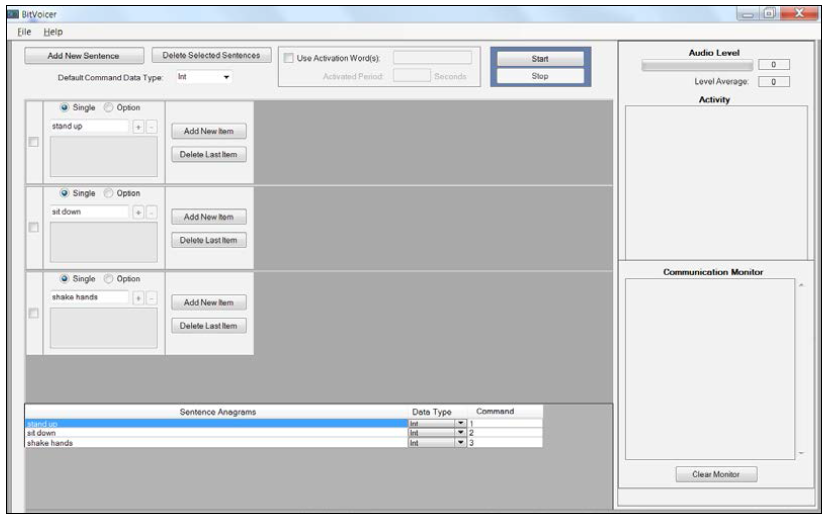Image resolution: width=831 pixels, height=526 pixels.
Task: Click the Audio Level progress bar
Action: point(697,66)
